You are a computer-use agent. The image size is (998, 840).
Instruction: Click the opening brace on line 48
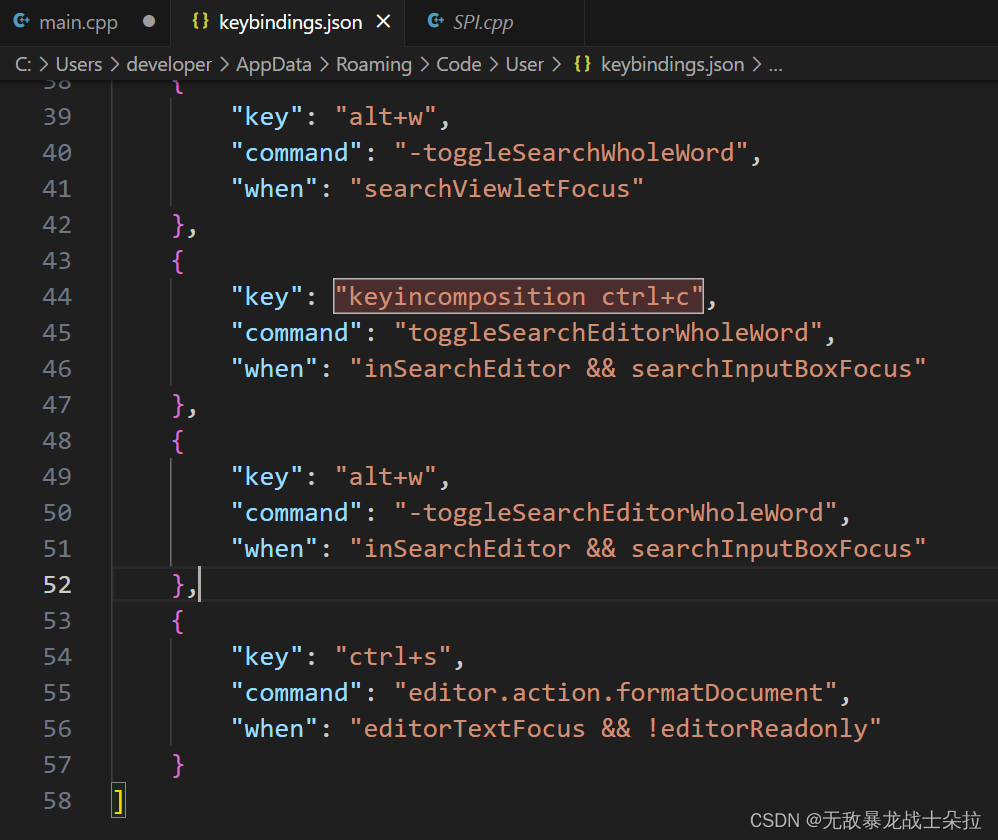(x=178, y=441)
